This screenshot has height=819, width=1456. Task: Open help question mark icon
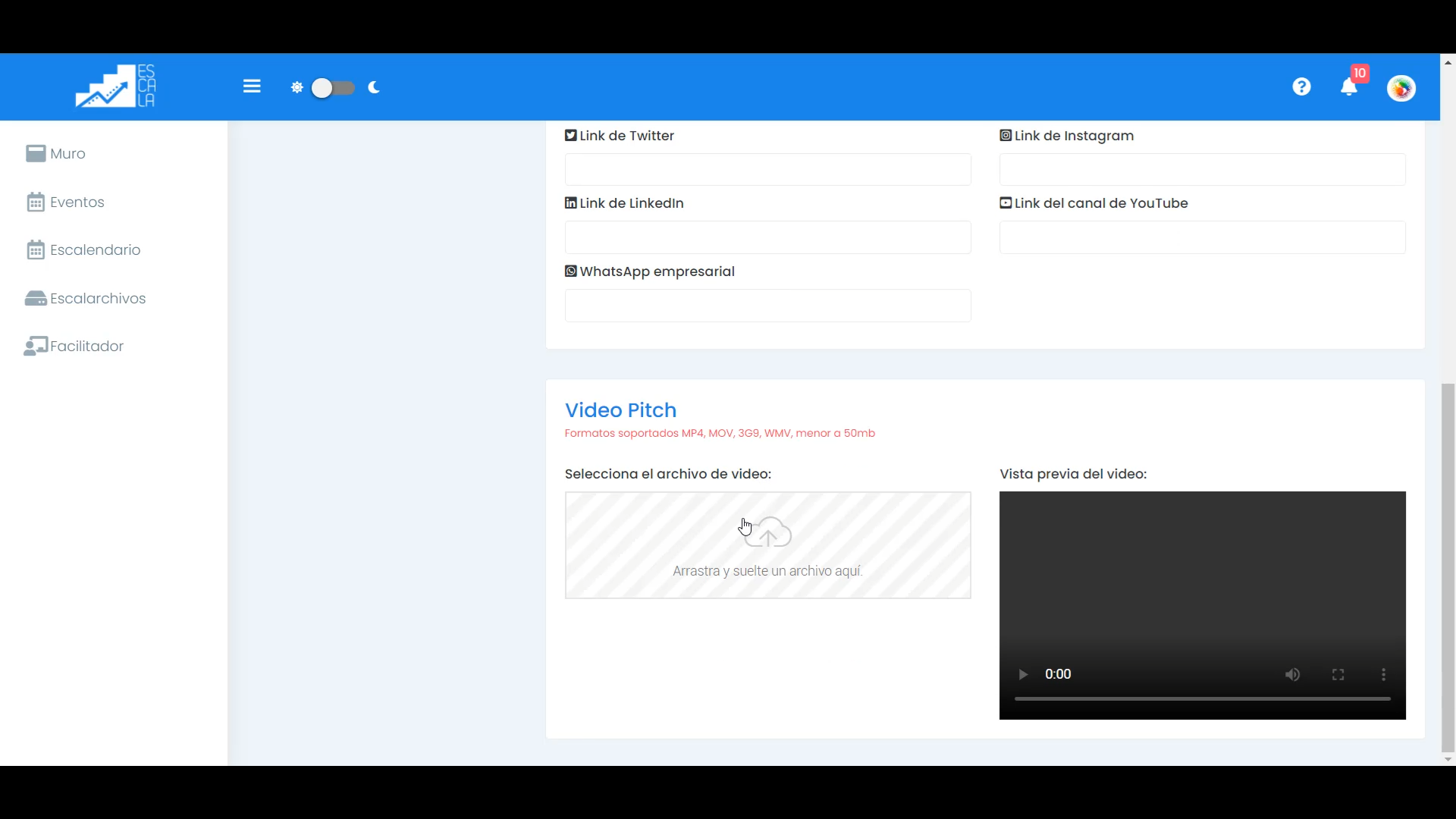pos(1301,87)
